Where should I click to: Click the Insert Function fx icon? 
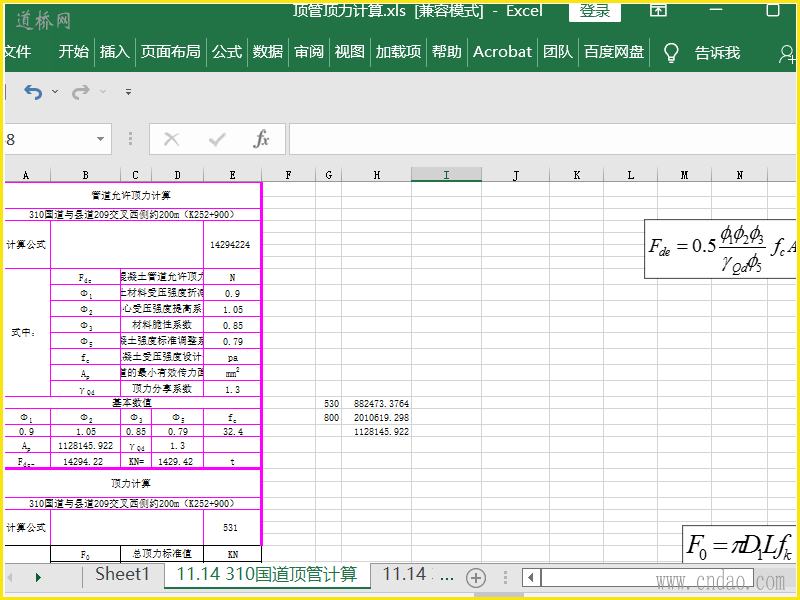pos(261,140)
